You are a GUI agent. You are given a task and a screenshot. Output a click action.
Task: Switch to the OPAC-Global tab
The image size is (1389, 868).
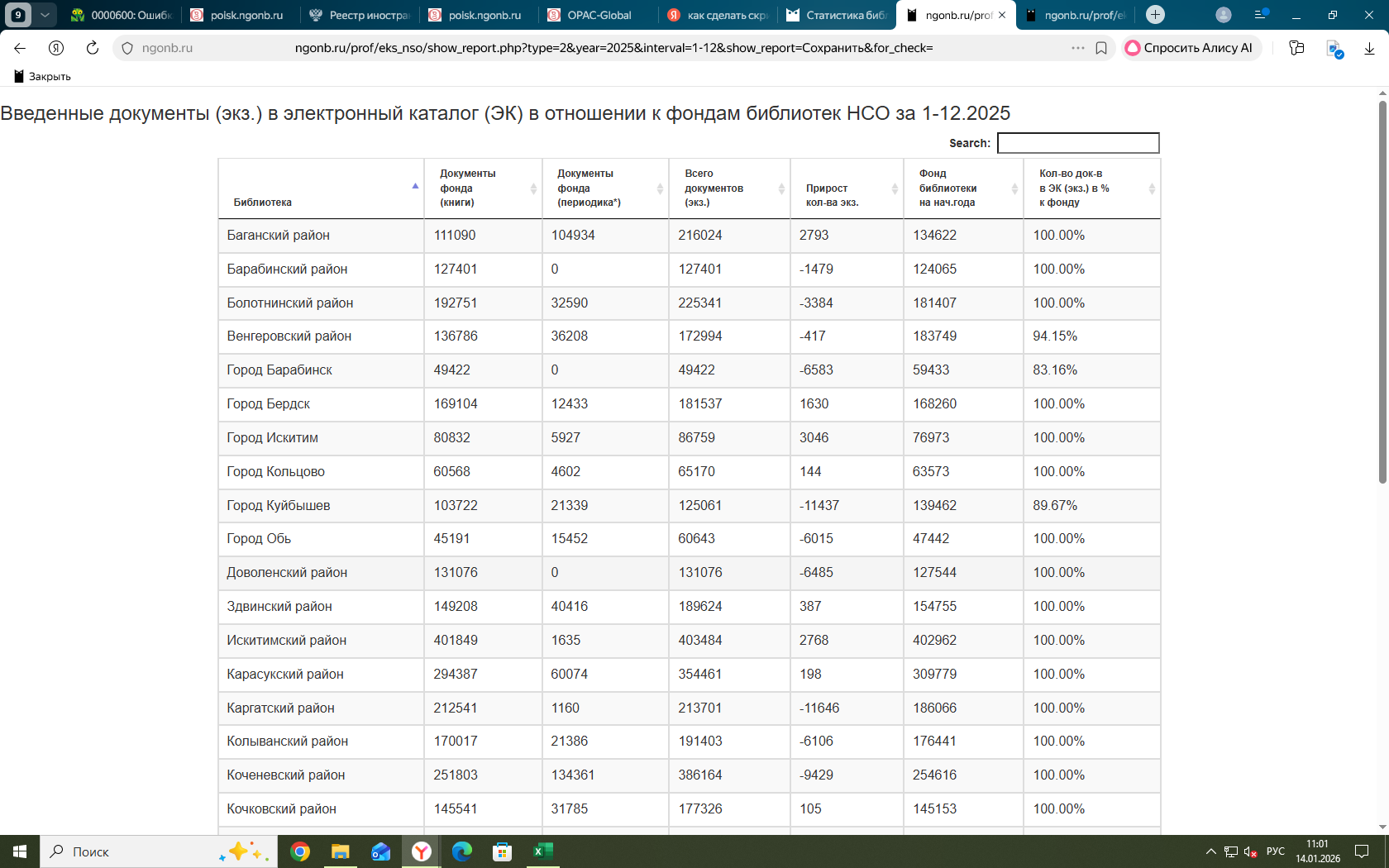pos(599,15)
